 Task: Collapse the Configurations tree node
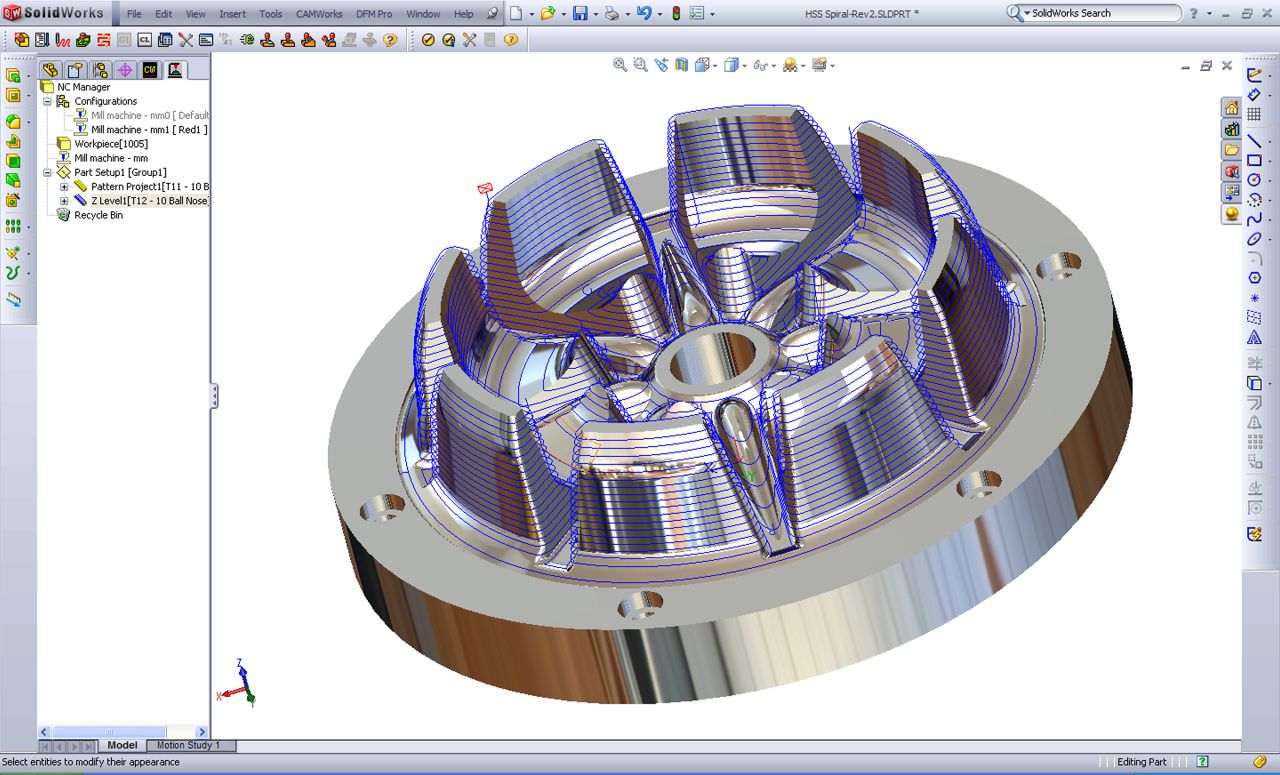coord(47,101)
